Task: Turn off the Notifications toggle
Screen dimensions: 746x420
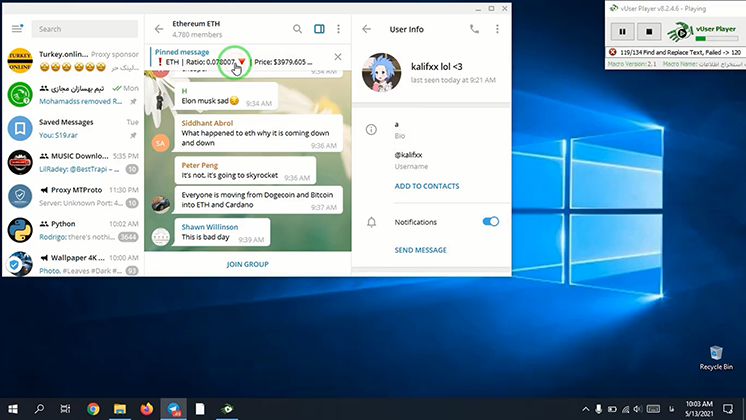Action: [x=490, y=221]
